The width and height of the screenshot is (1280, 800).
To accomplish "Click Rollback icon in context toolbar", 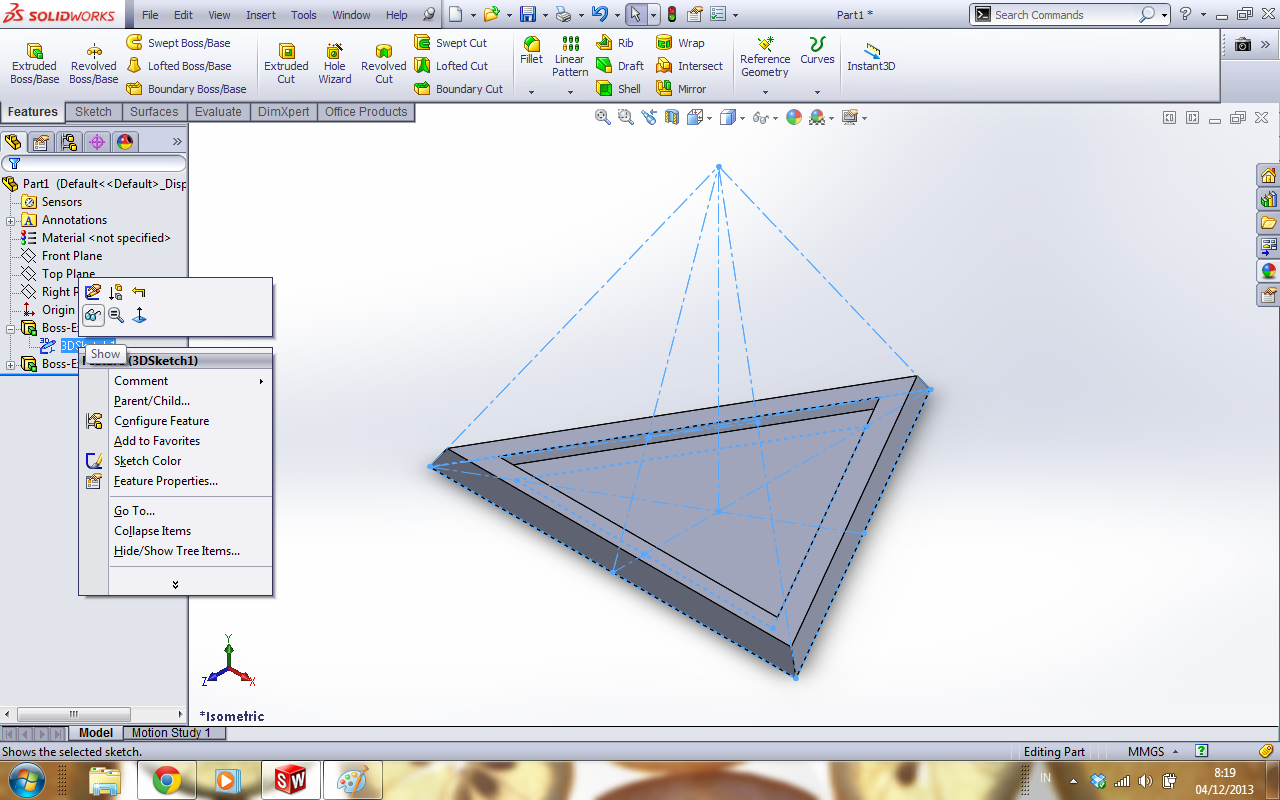I will pyautogui.click(x=139, y=292).
